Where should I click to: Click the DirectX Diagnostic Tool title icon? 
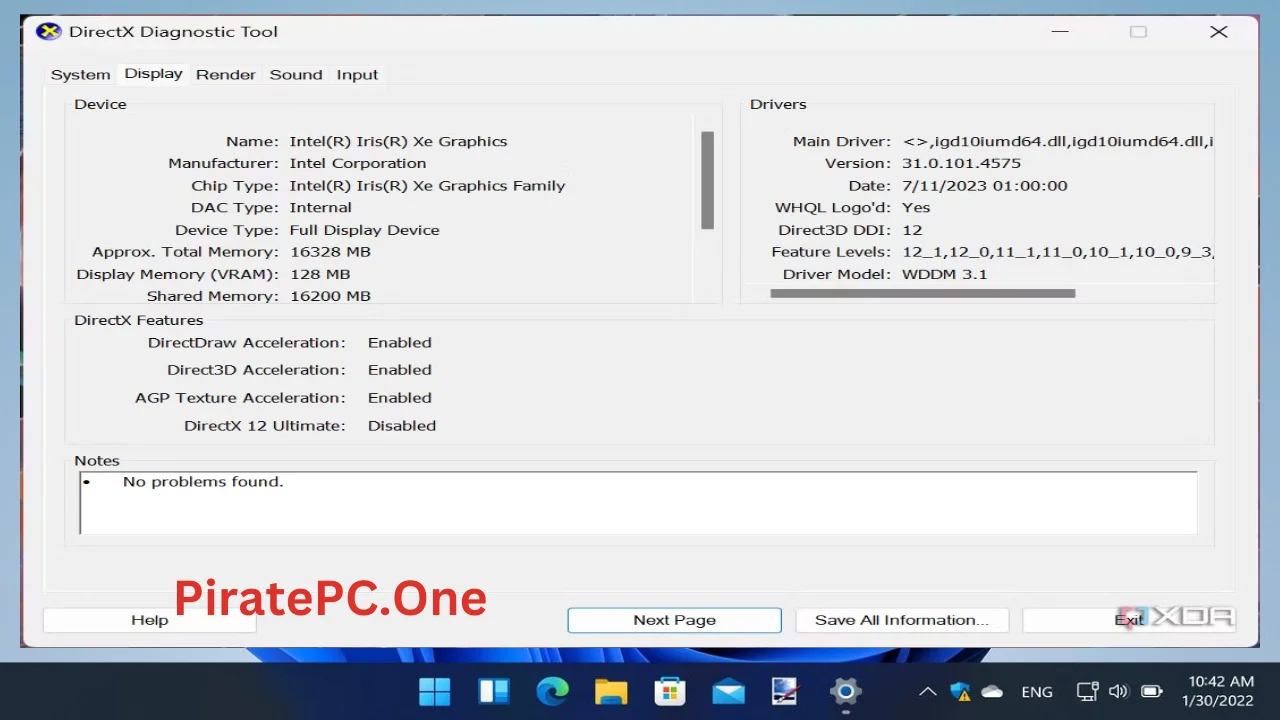pos(48,31)
